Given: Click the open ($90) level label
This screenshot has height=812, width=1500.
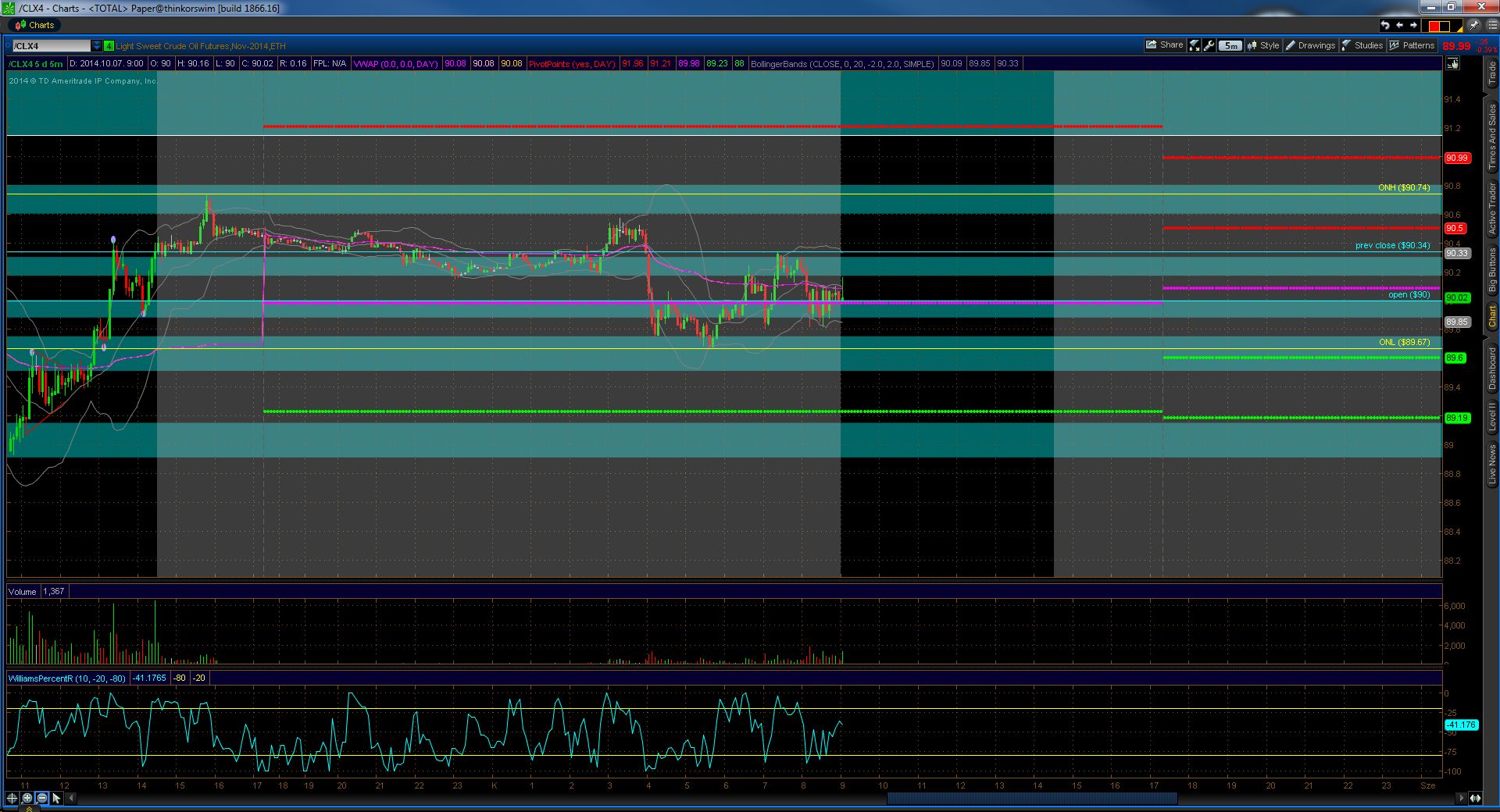Looking at the screenshot, I should pyautogui.click(x=1409, y=294).
